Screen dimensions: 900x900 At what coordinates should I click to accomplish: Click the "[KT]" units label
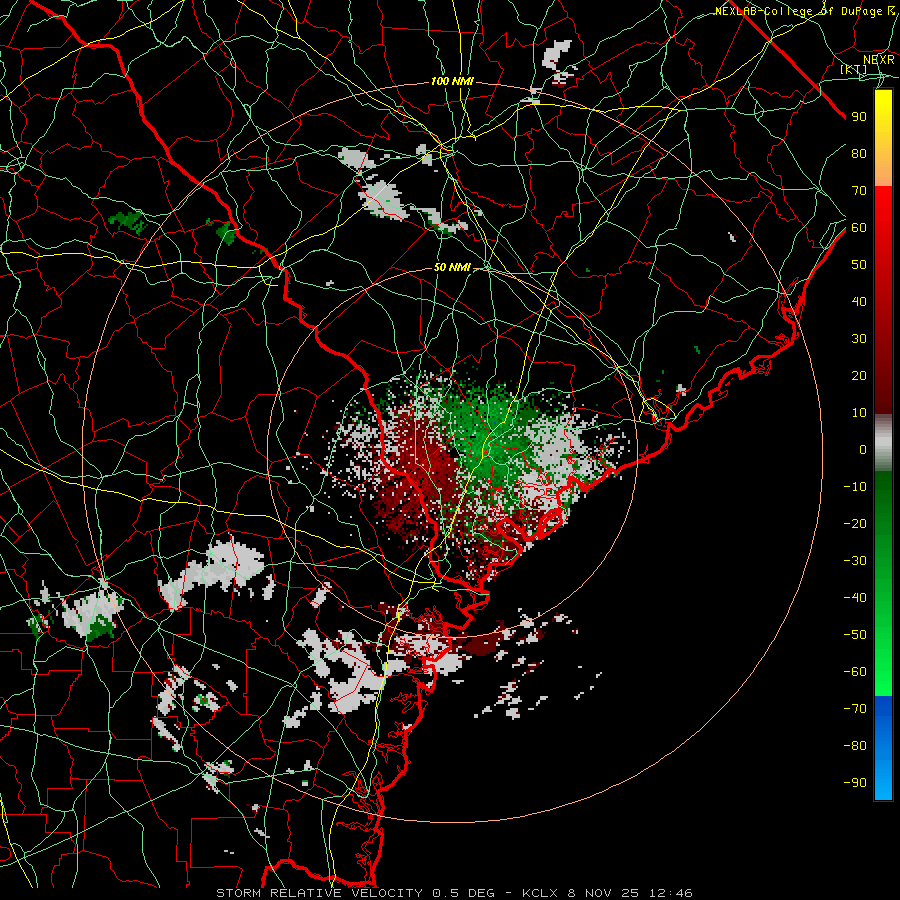click(854, 69)
